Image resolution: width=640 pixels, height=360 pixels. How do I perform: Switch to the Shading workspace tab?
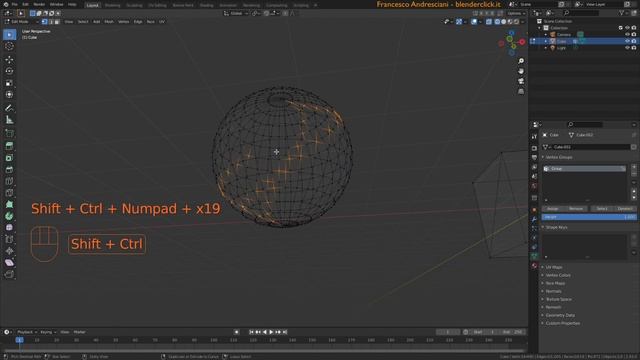click(x=207, y=5)
